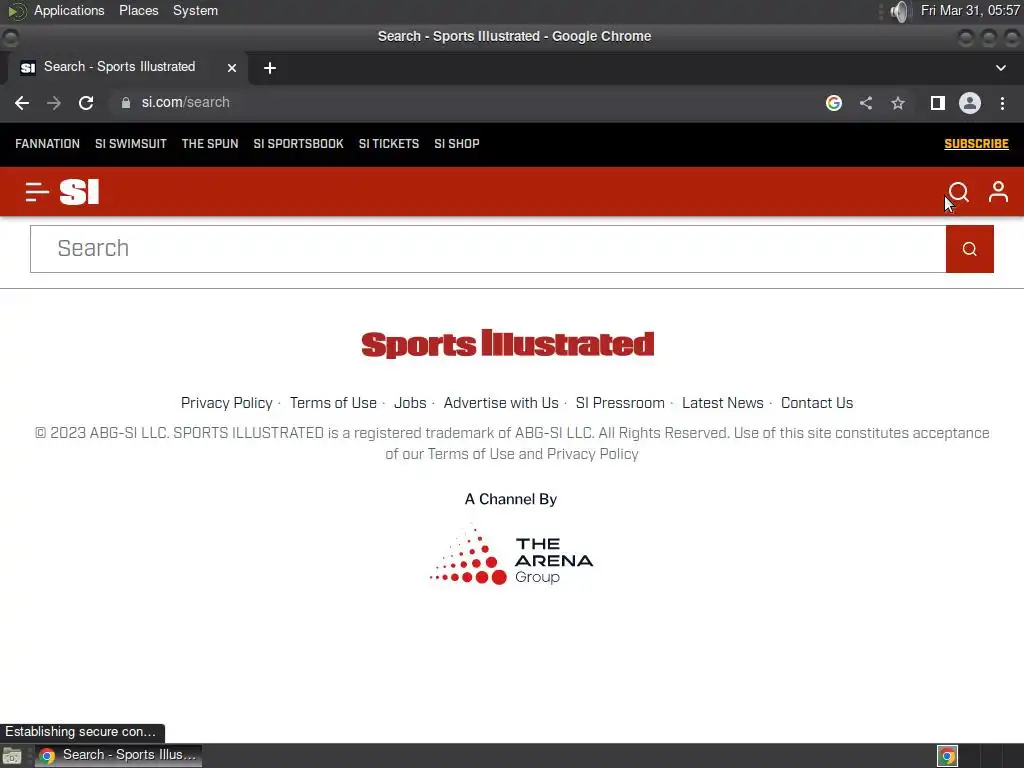1024x768 pixels.
Task: Open the user account icon in header
Action: (x=998, y=192)
